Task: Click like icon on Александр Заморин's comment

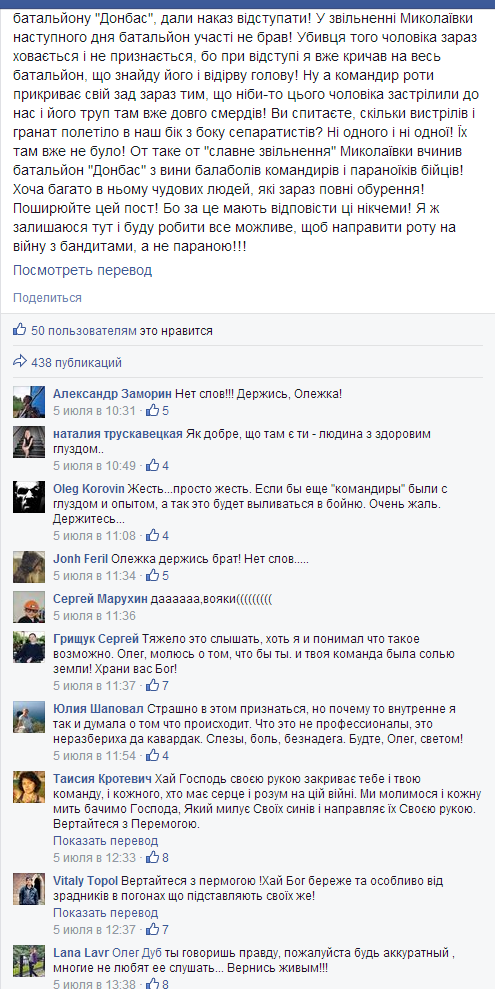Action: point(152,411)
